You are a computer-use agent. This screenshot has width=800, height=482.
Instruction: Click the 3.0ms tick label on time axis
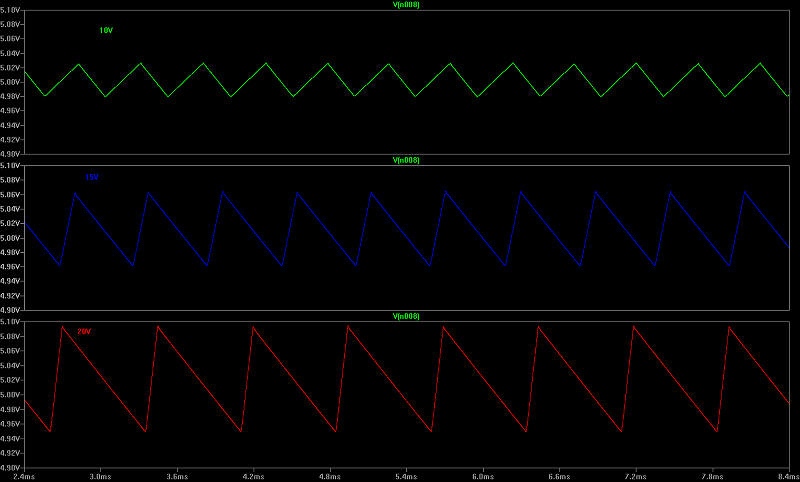[100, 476]
